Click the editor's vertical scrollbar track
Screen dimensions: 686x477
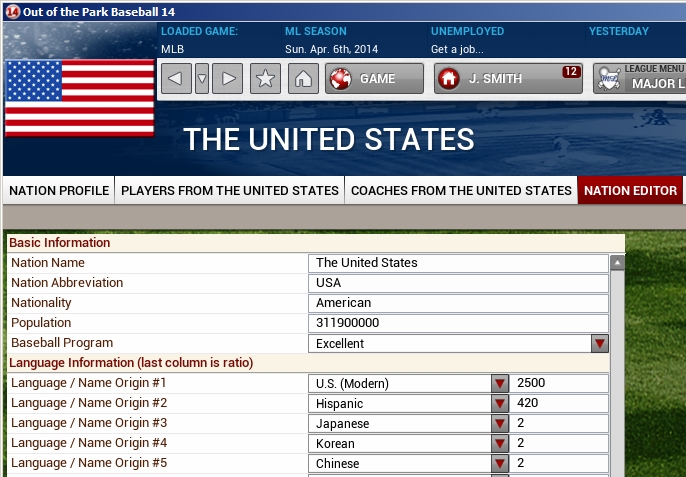tap(617, 373)
